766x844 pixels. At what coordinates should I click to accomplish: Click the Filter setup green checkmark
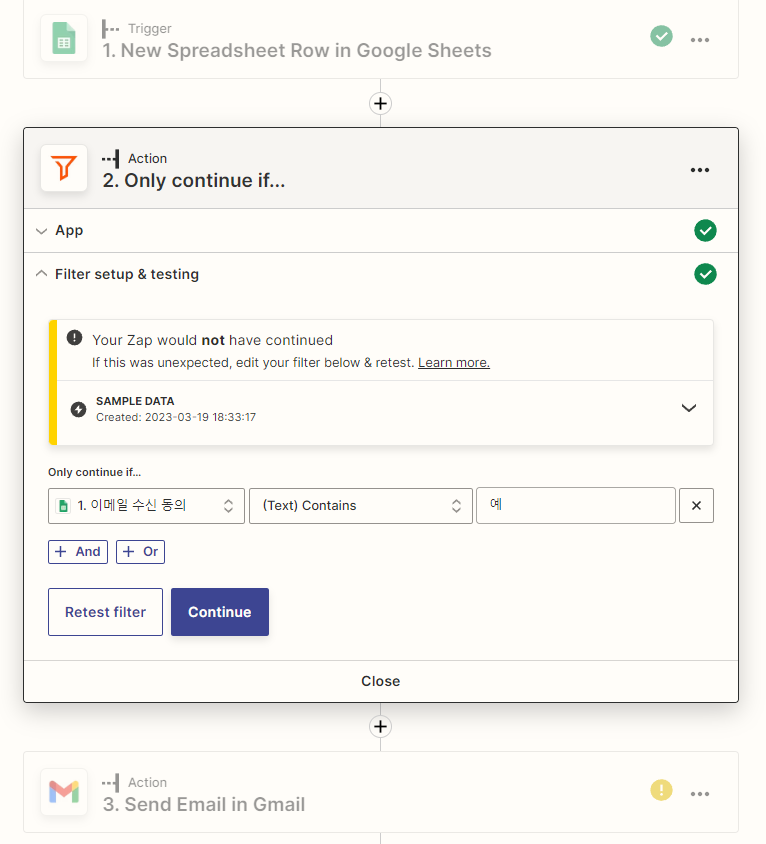[705, 274]
